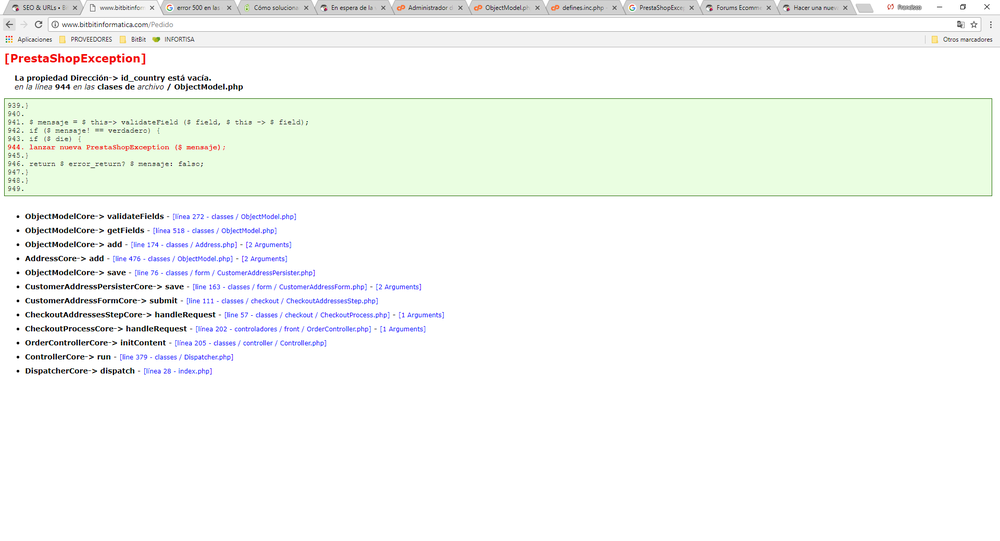Close the defines.inc.php tab
This screenshot has width=1000, height=541.
click(614, 8)
